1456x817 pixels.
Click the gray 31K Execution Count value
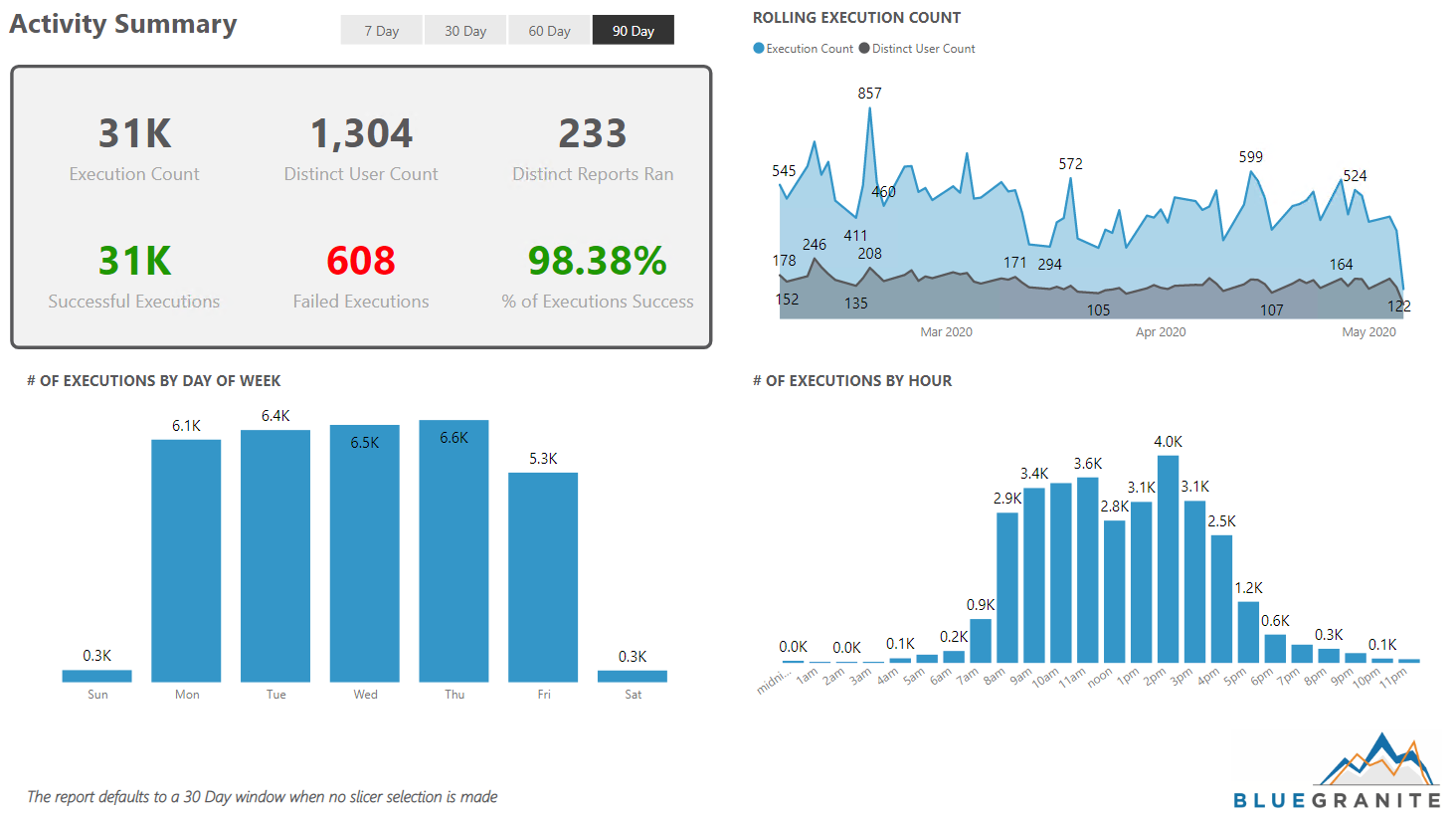pyautogui.click(x=134, y=133)
